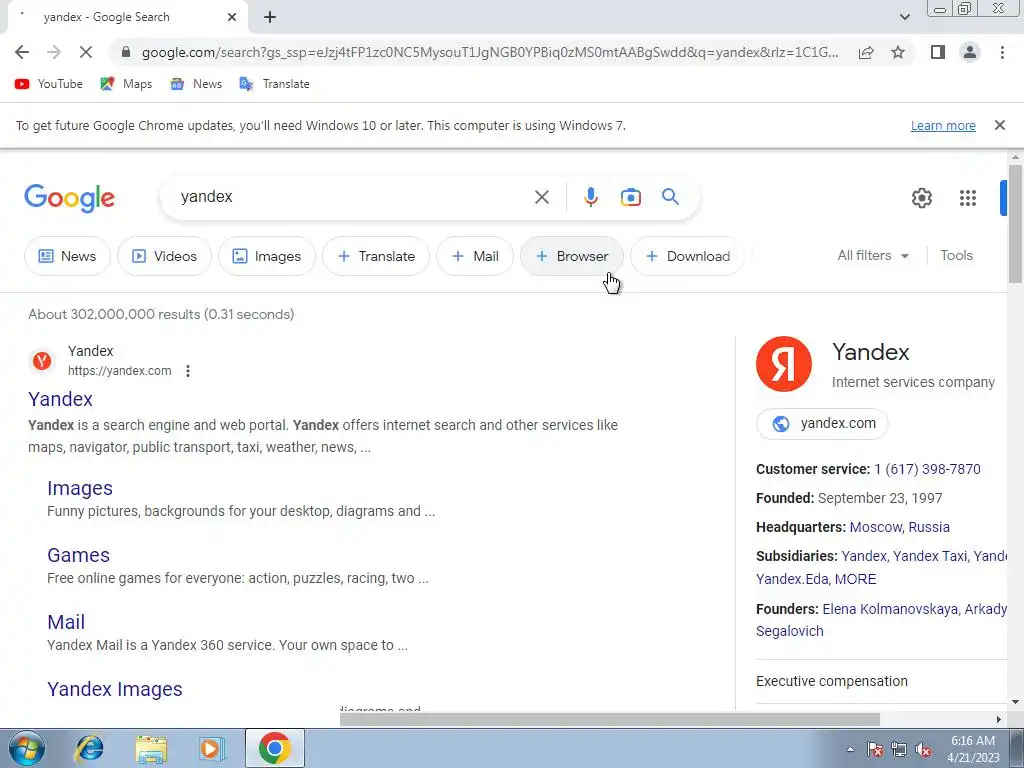Click the muted volume tray icon
Screen dimensions: 1024x768
click(x=923, y=750)
